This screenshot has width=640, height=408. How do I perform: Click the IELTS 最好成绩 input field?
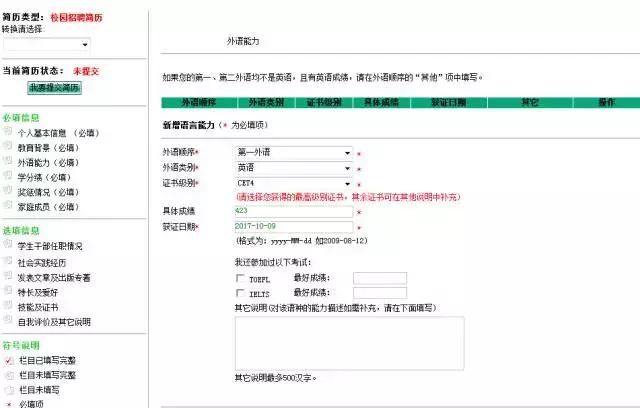pyautogui.click(x=380, y=293)
